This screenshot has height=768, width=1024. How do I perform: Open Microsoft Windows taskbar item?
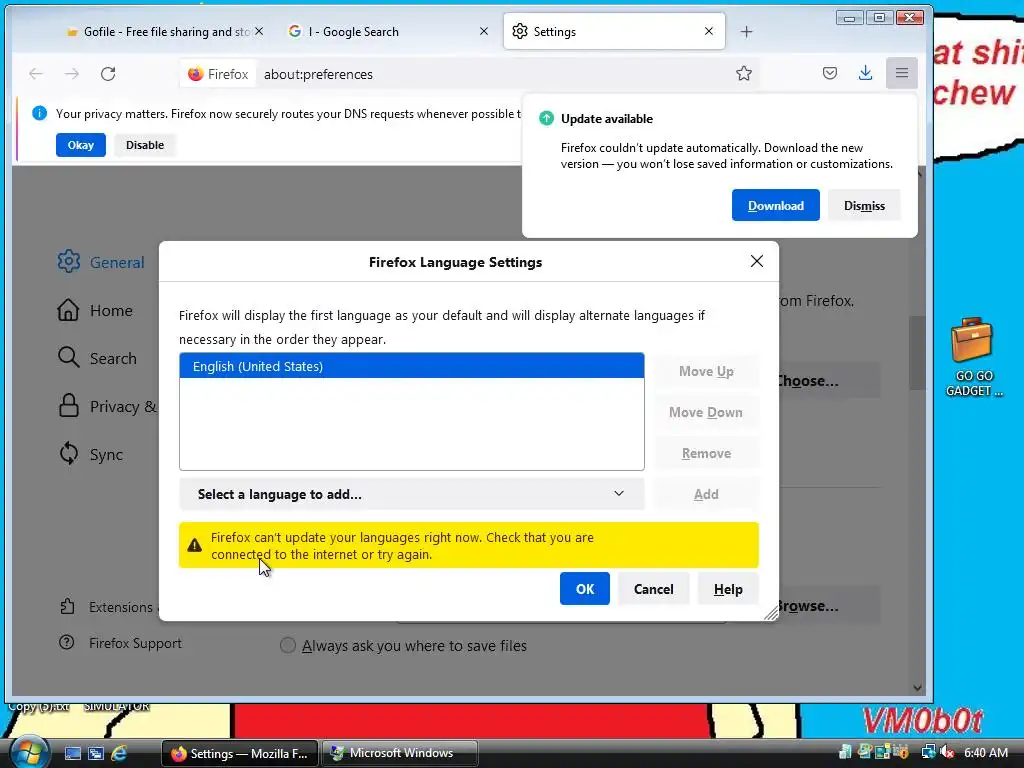point(400,753)
